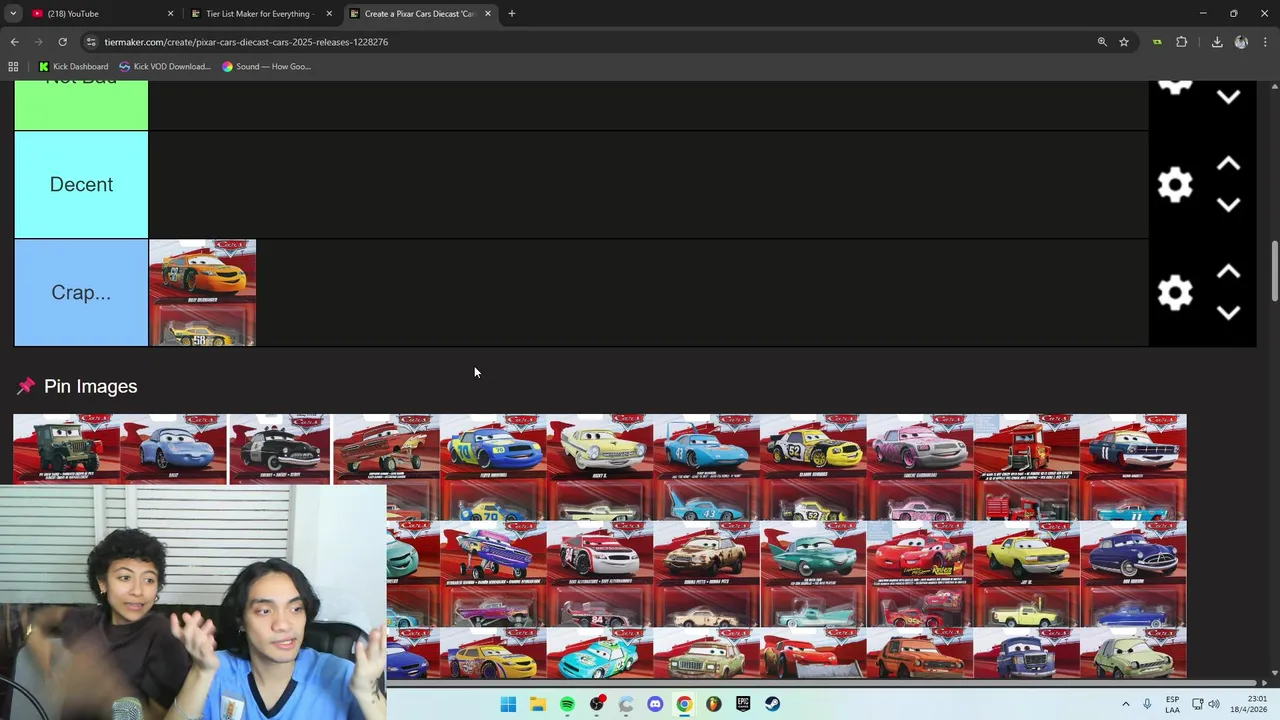Open Steam from the taskbar
1280x720 pixels.
tap(772, 704)
